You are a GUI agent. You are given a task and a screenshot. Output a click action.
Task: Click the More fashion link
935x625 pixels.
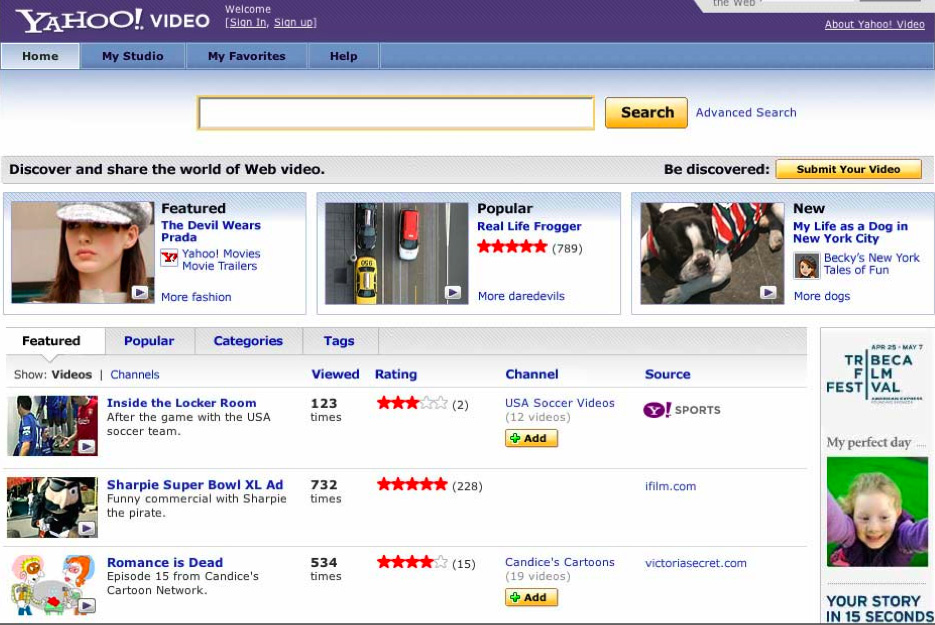[x=196, y=297]
